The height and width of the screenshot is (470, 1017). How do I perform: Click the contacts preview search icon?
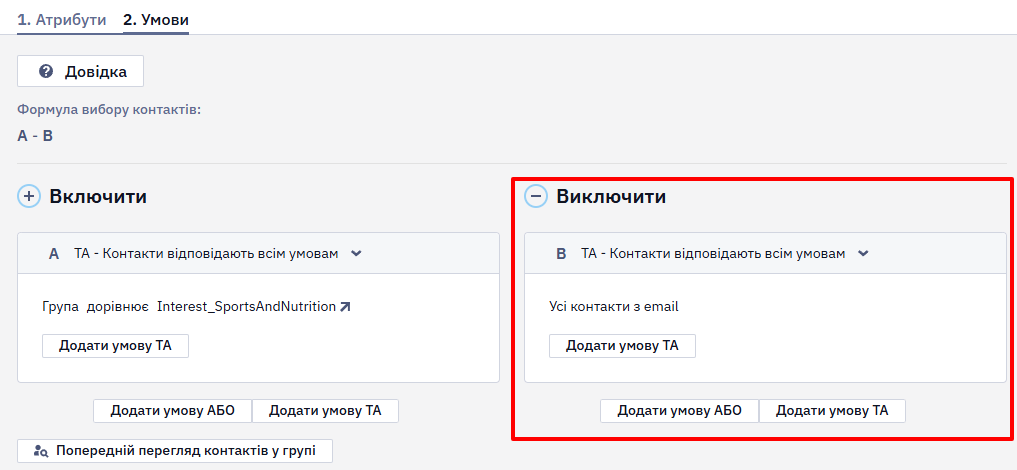(41, 451)
